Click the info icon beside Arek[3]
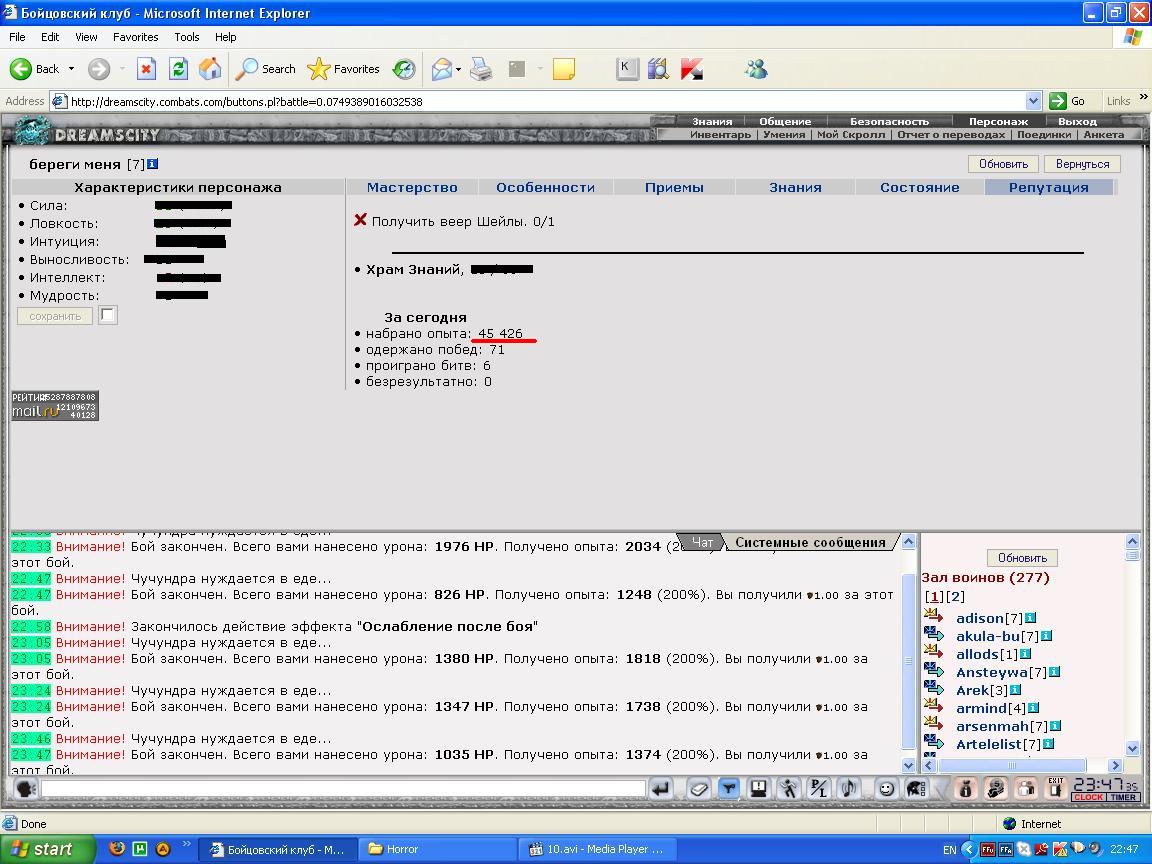The height and width of the screenshot is (864, 1152). [x=1015, y=690]
